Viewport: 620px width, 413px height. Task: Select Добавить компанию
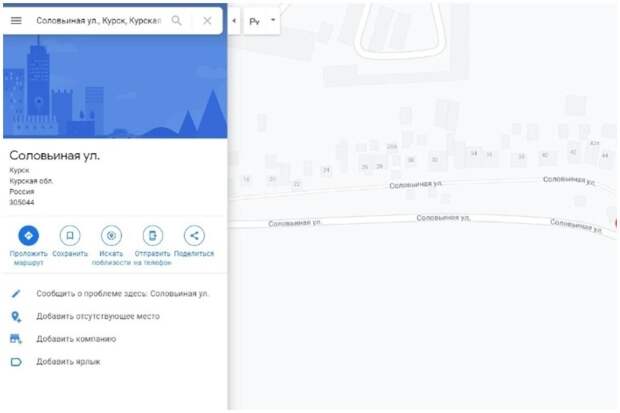coord(76,339)
